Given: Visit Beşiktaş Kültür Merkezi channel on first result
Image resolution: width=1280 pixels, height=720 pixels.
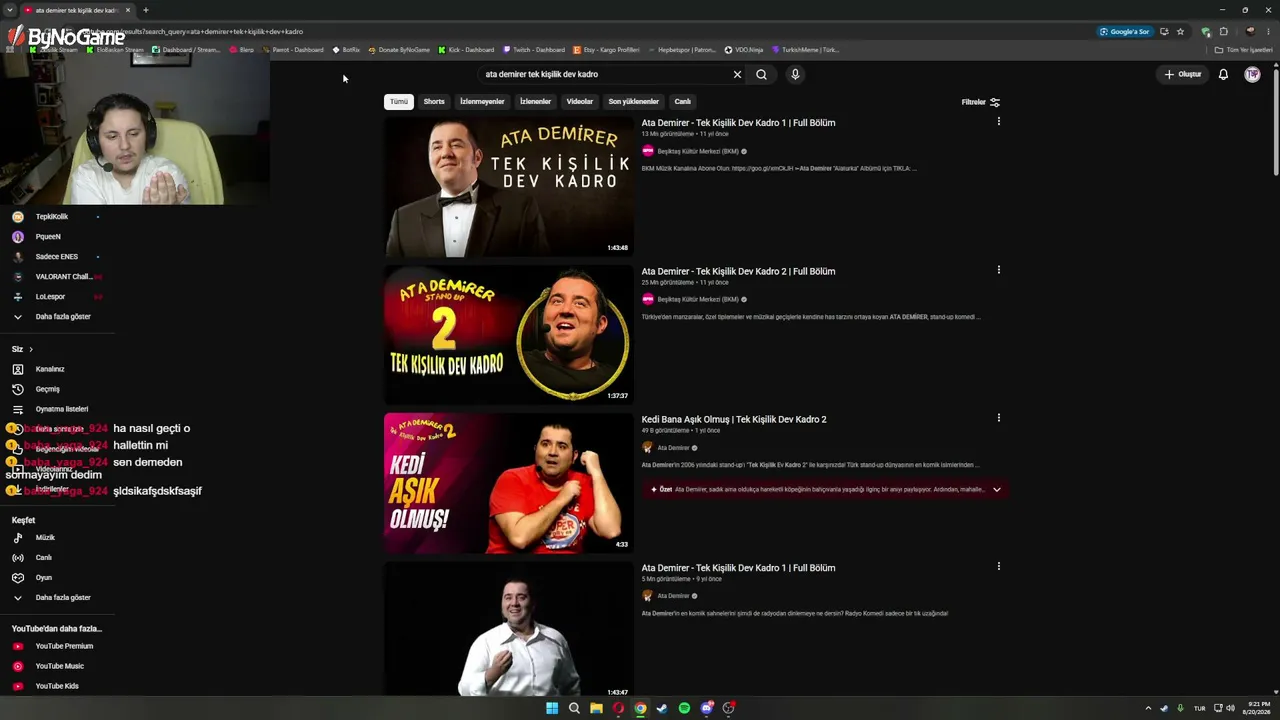Looking at the screenshot, I should pyautogui.click(x=698, y=151).
